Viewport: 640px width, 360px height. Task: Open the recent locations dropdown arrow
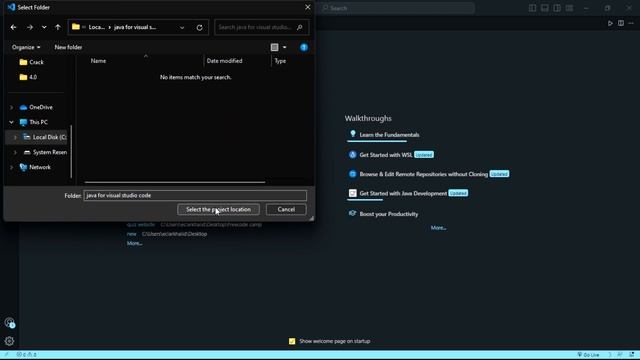[x=44, y=27]
